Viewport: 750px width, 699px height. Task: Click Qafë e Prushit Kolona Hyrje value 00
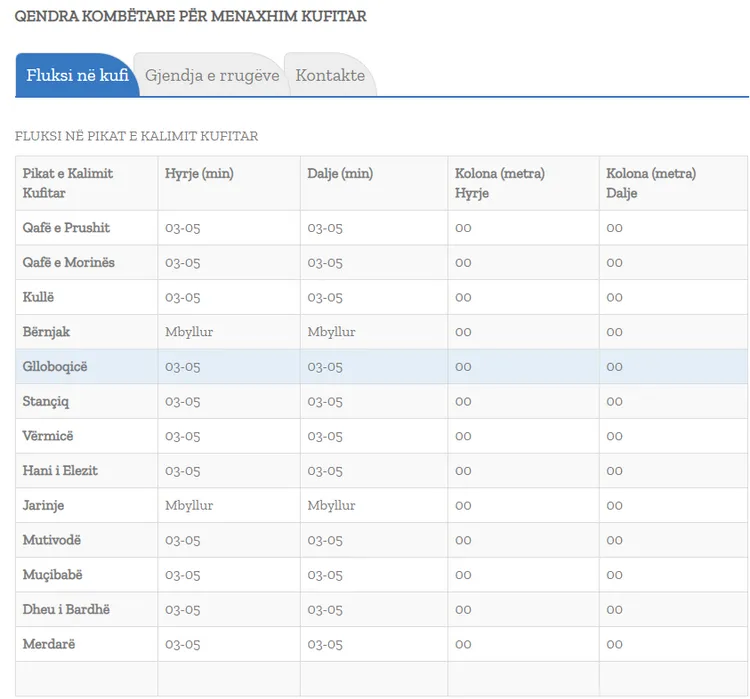463,228
